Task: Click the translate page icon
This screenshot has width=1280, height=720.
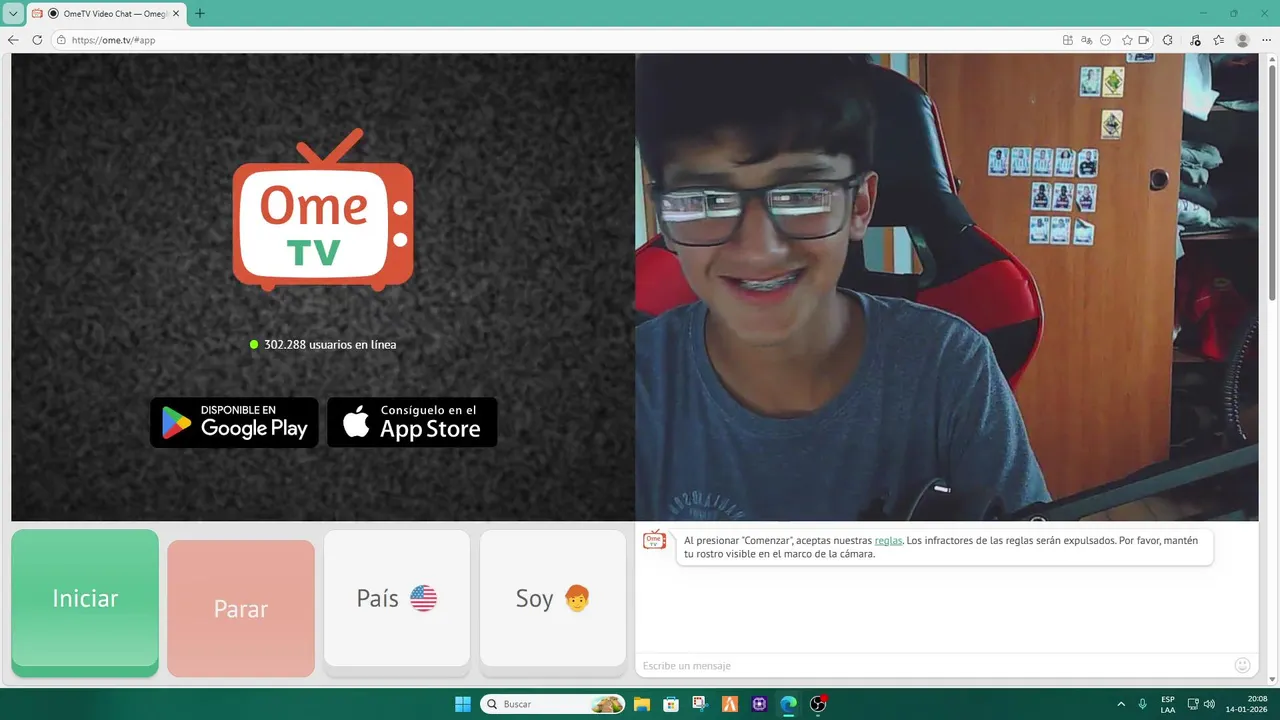Action: 1087,40
